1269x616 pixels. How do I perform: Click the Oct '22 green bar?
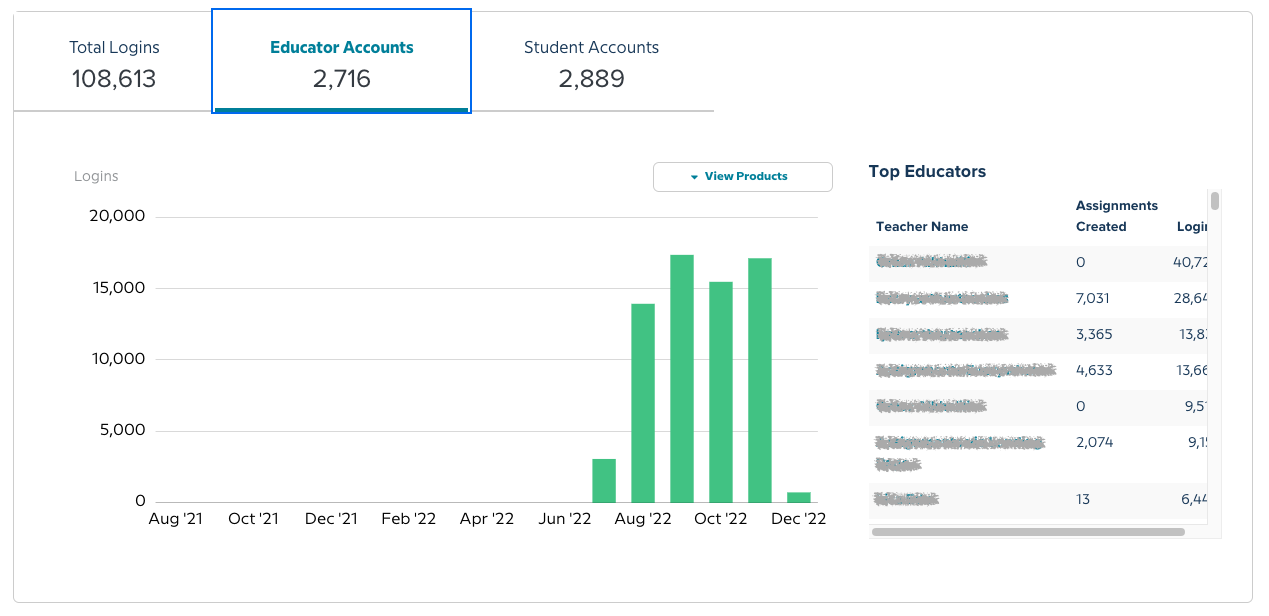pos(721,392)
